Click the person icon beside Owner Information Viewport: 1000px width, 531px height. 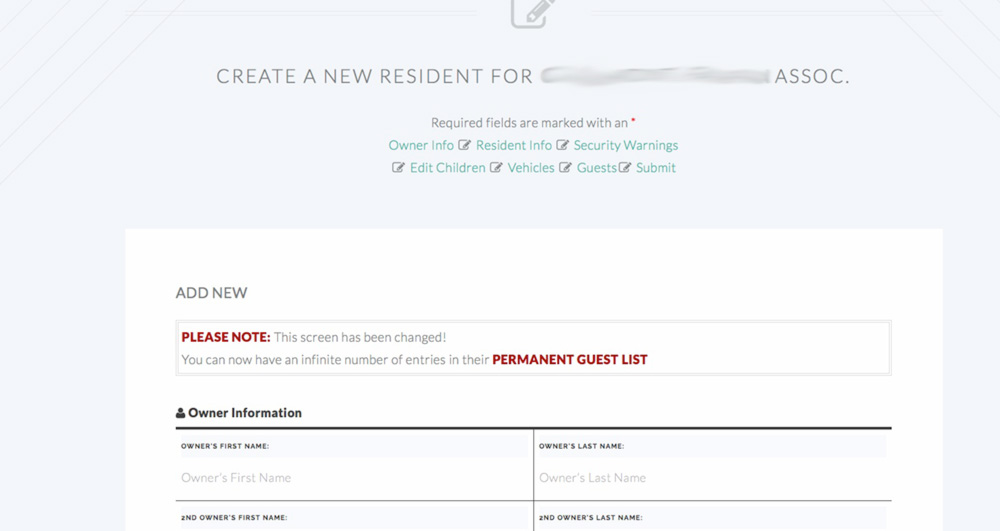click(180, 413)
